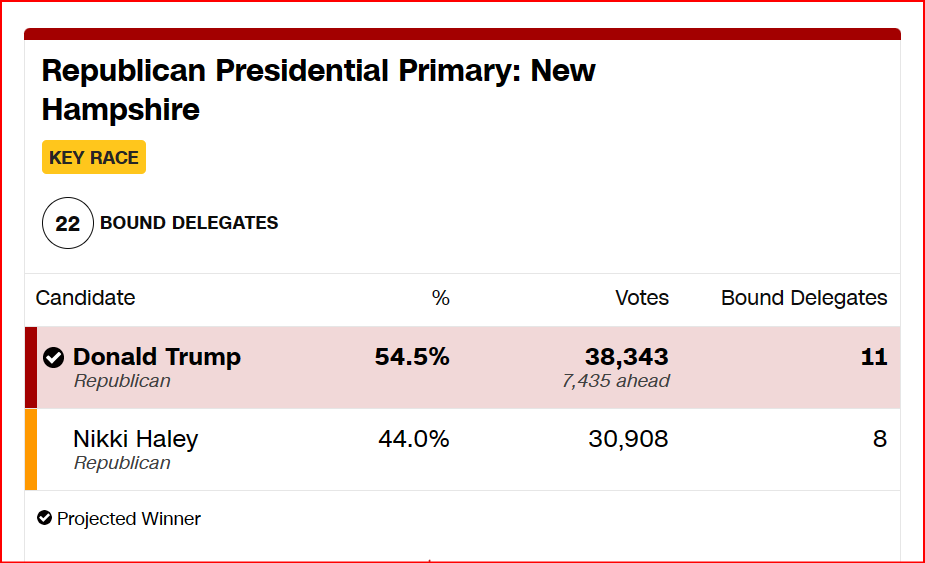This screenshot has width=925, height=563.
Task: Select the yellow KEY RACE badge
Action: pos(94,158)
